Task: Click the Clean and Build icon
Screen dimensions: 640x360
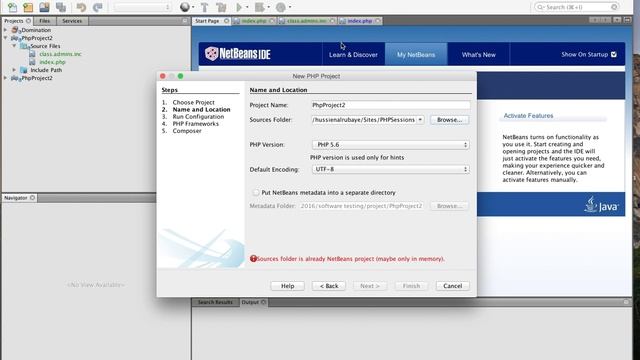Action: pos(221,7)
